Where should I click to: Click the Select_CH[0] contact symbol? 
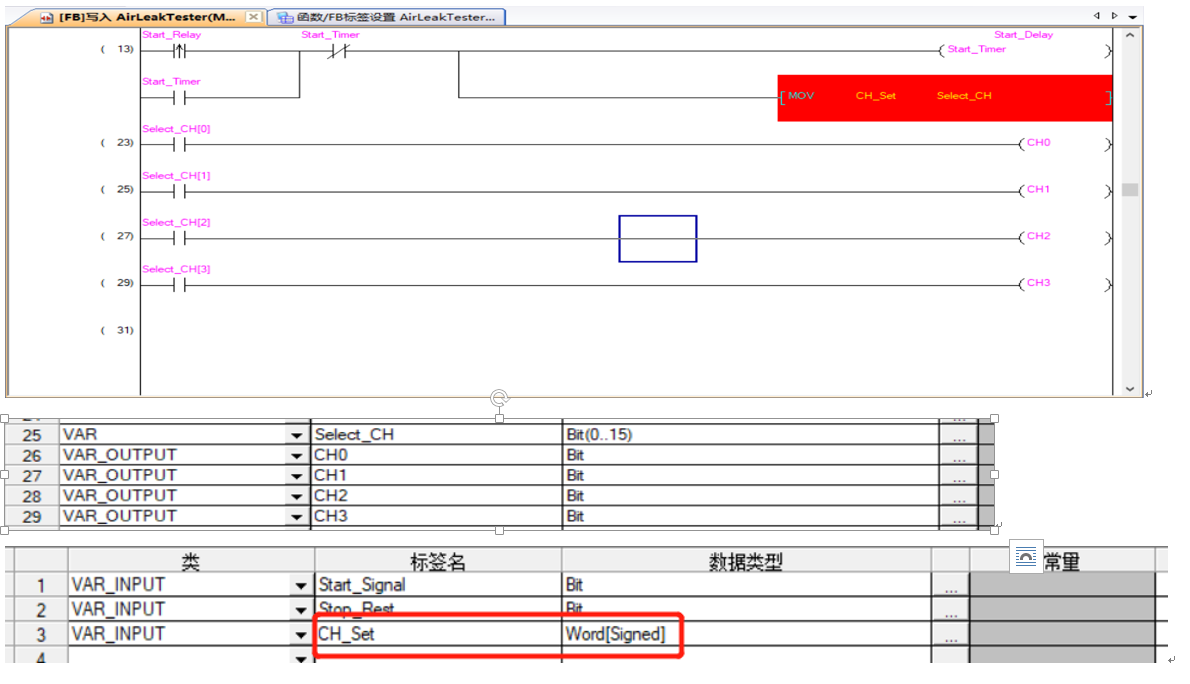click(x=178, y=144)
